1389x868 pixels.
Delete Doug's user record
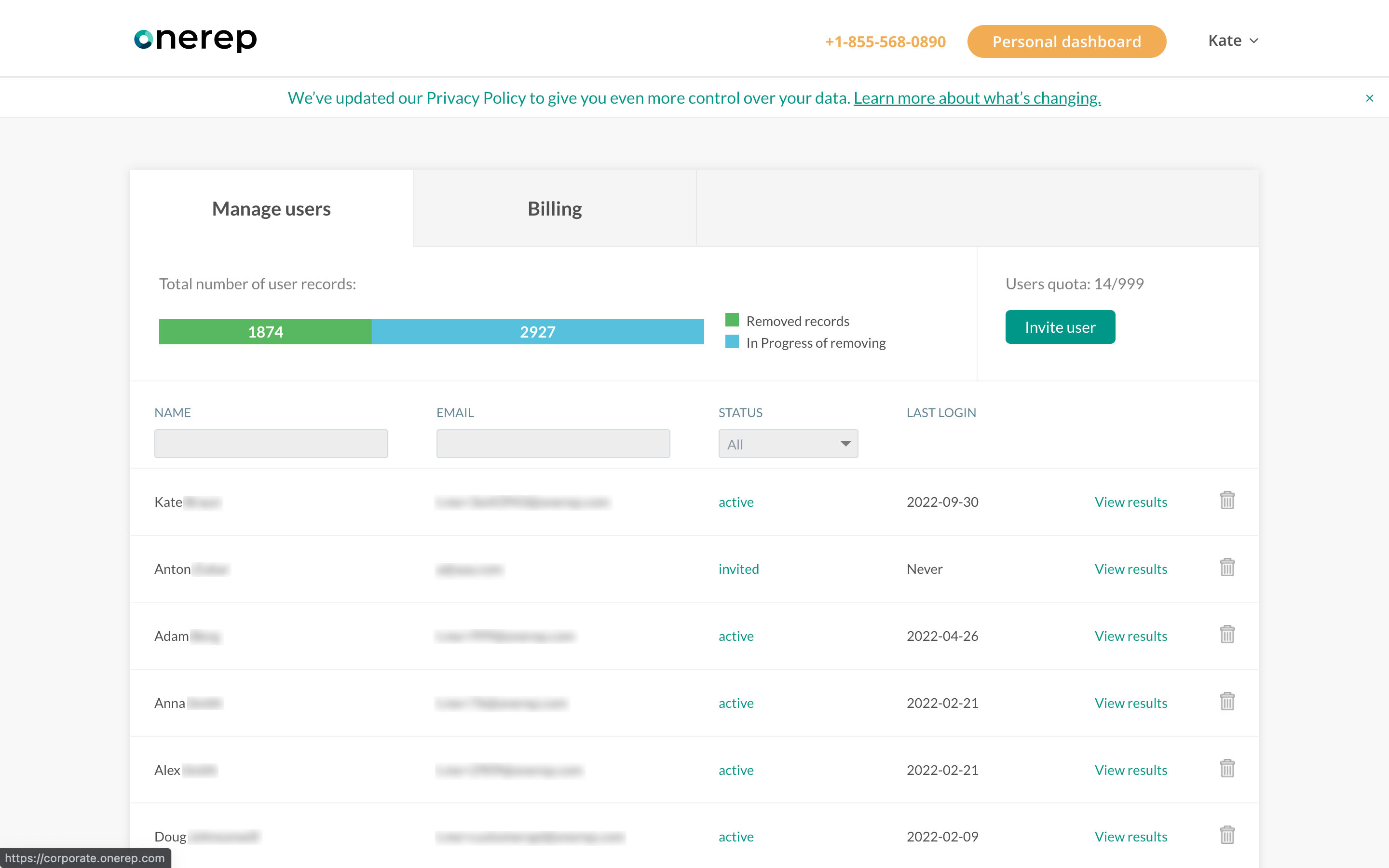click(x=1228, y=835)
